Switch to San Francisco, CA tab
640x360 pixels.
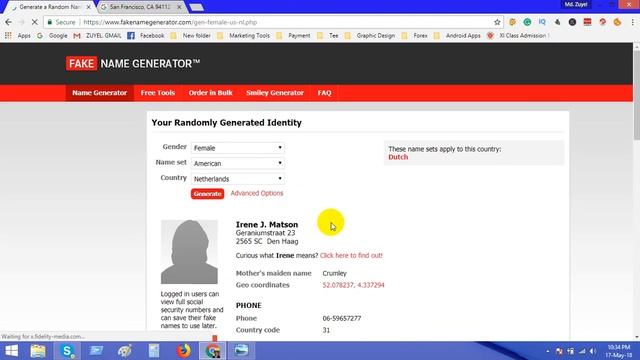(139, 7)
